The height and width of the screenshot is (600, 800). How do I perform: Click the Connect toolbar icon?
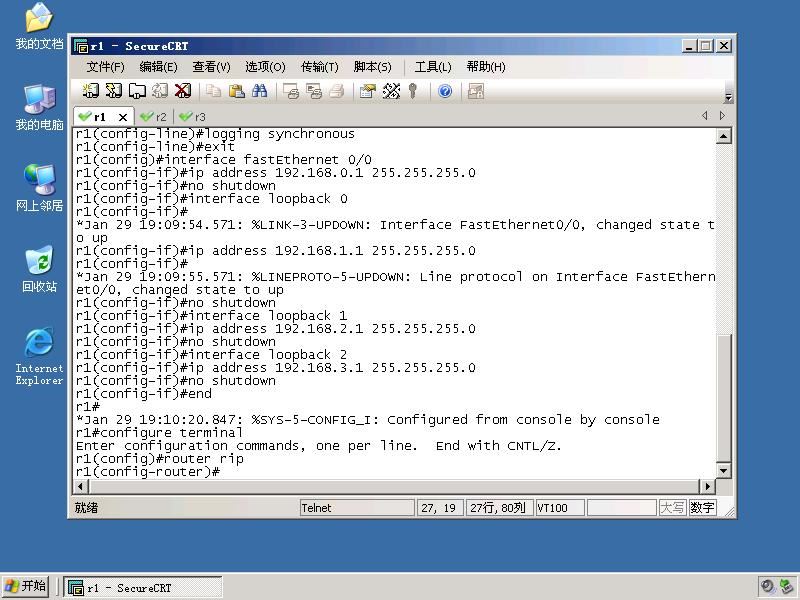click(91, 91)
